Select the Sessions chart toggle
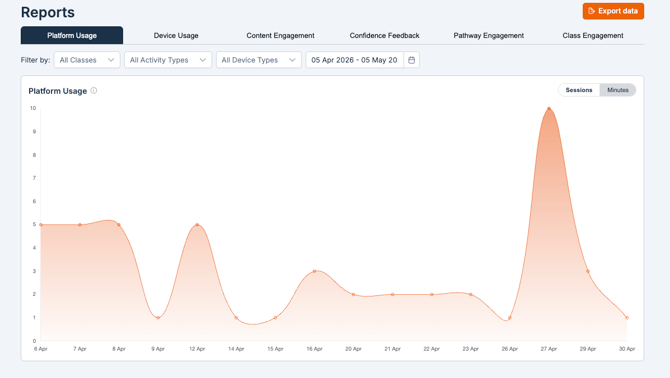Viewport: 670px width, 378px height. click(579, 90)
